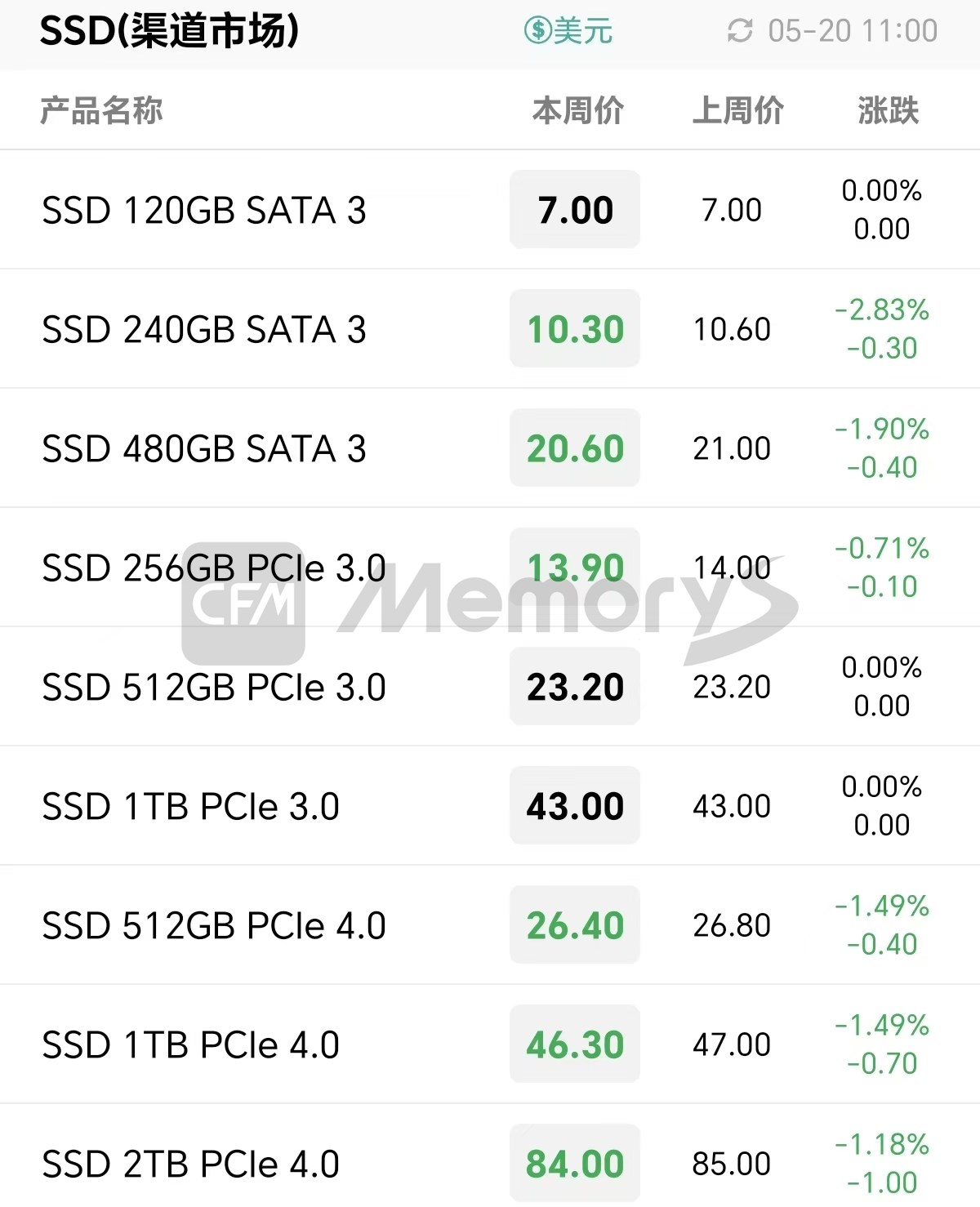Click the SSD(渠道市场) title
980x1207 pixels.
click(x=169, y=31)
